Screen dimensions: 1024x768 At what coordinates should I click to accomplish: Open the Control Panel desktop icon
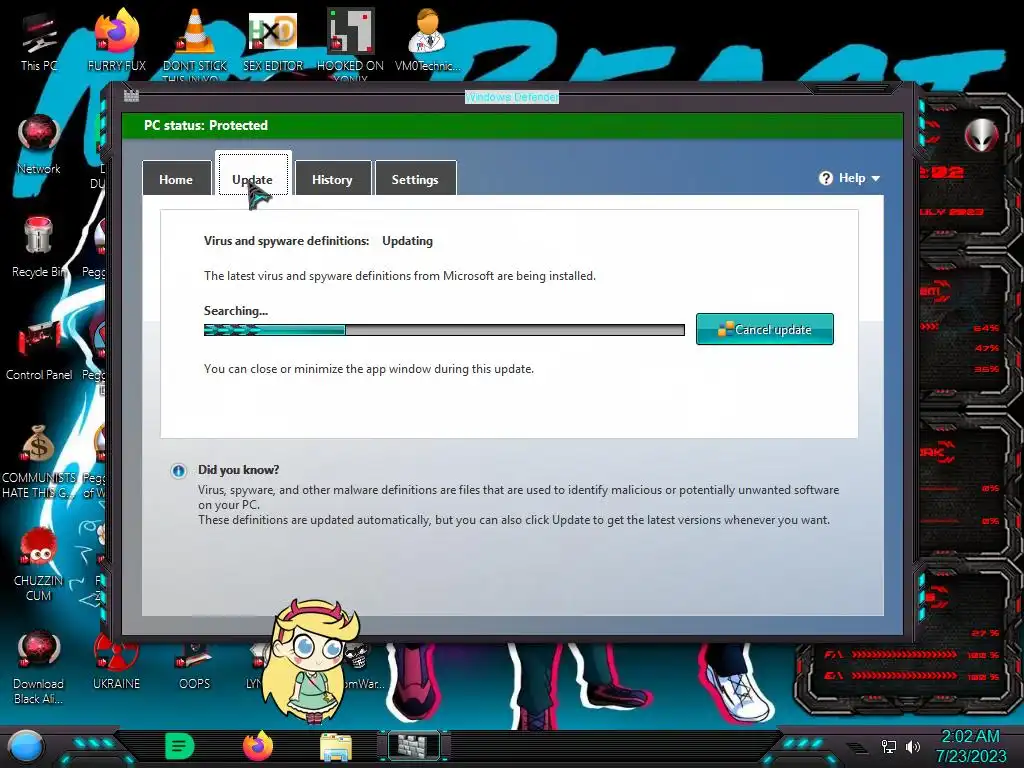coord(39,350)
